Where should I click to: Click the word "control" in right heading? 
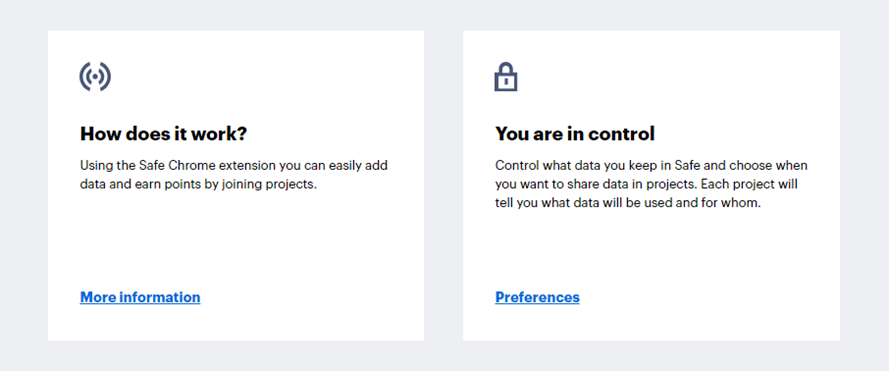[621, 134]
